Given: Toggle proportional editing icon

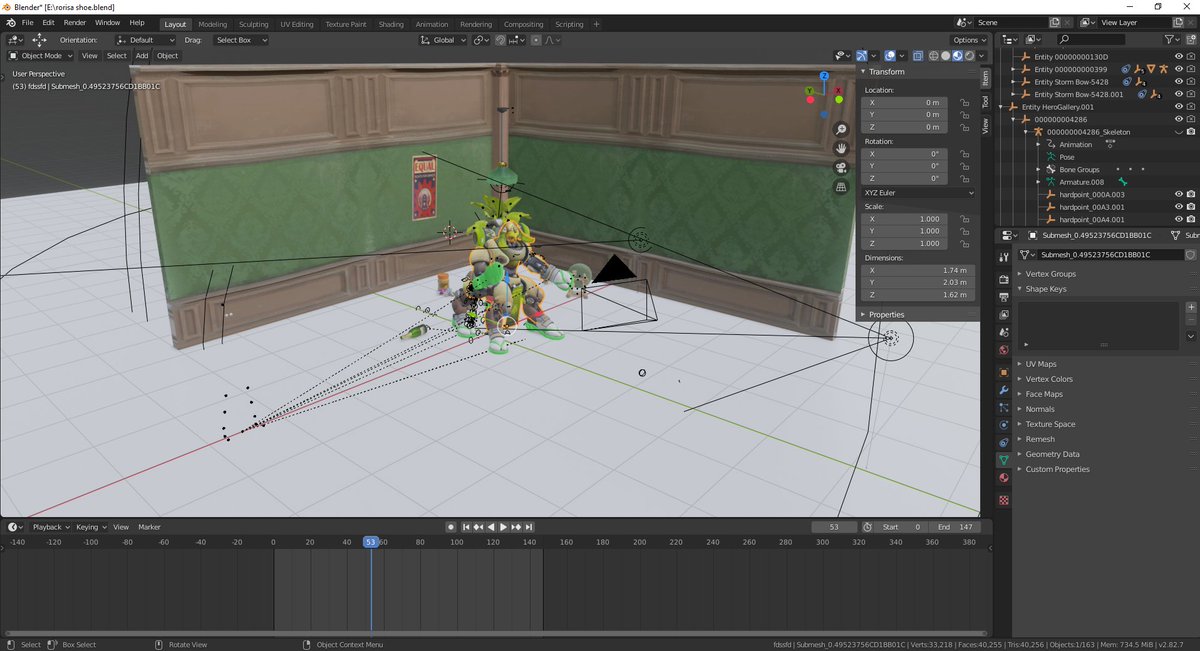Looking at the screenshot, I should pos(536,40).
